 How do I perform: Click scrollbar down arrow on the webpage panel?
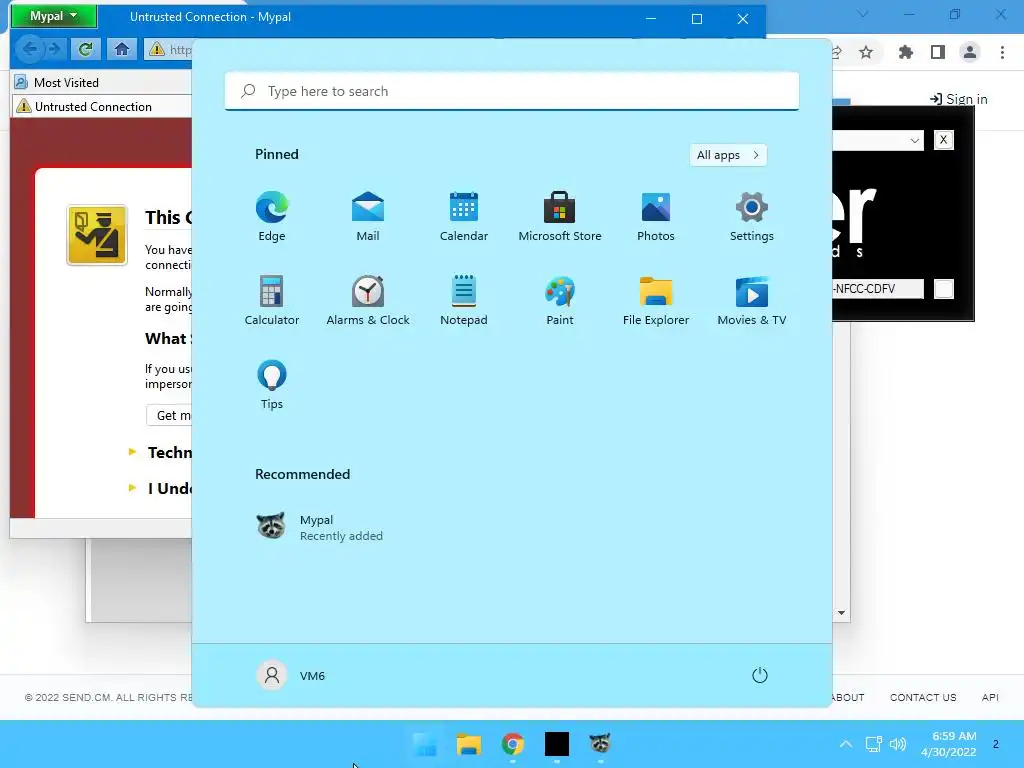(841, 613)
